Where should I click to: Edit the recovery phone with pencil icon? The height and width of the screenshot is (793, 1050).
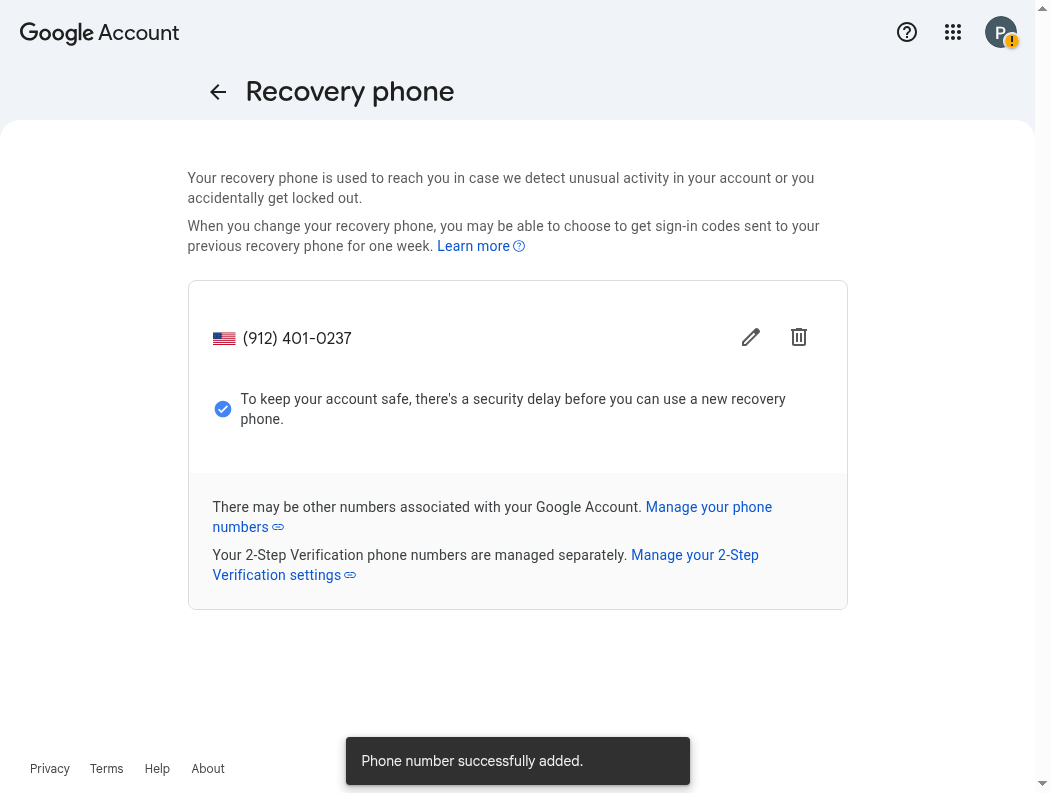tap(751, 337)
